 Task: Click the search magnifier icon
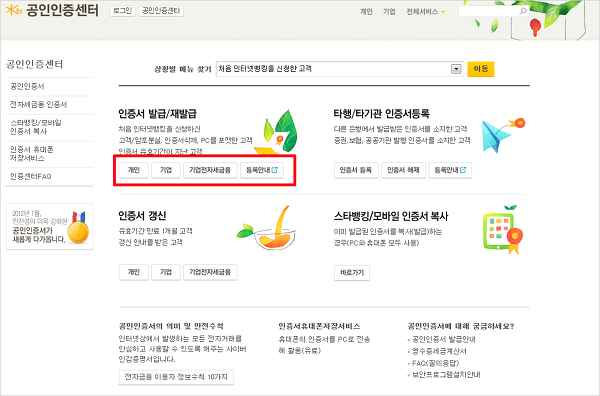pos(523,11)
